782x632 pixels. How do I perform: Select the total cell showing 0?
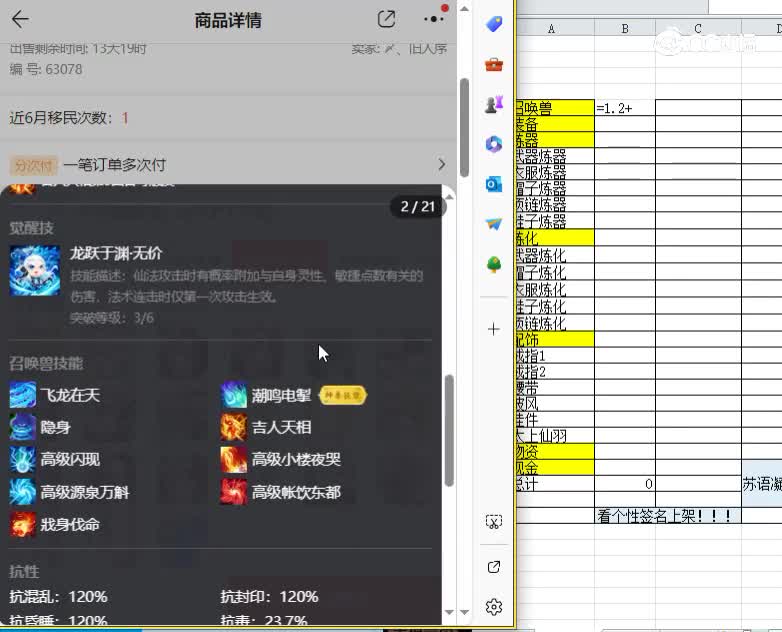[x=625, y=484]
